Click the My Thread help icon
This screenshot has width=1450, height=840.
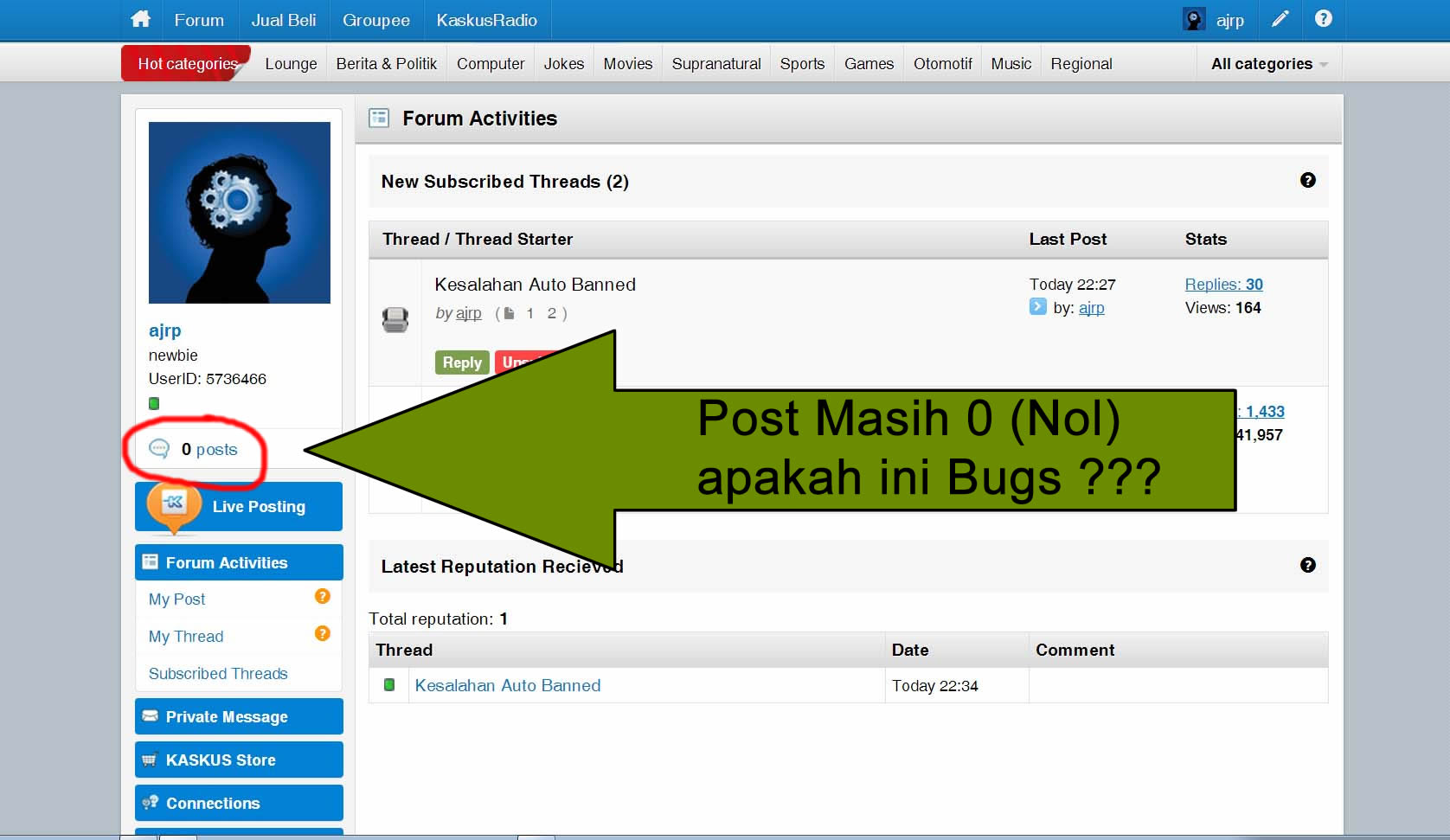tap(322, 633)
